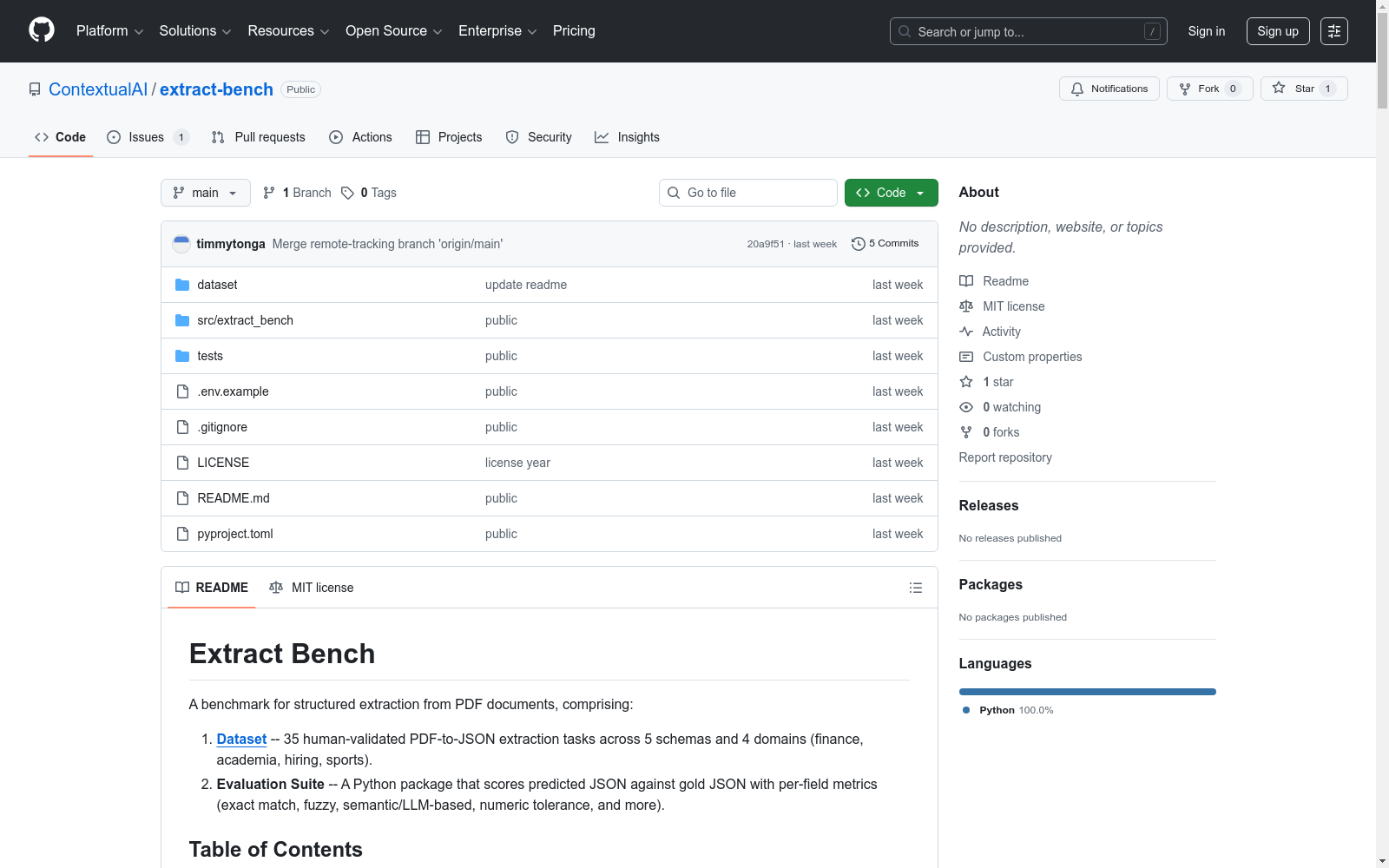
Task: Open the Releases heading link
Action: [989, 505]
